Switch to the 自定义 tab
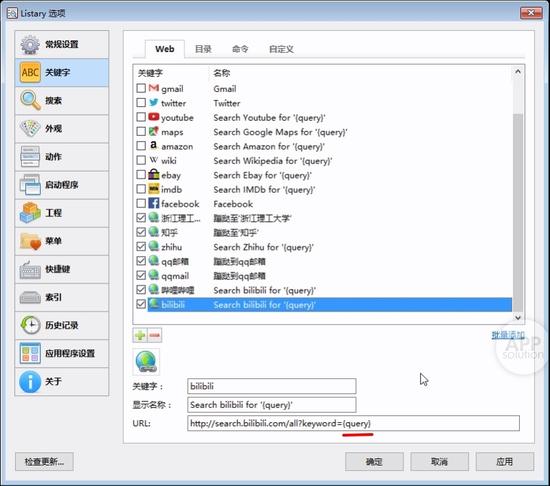 [x=281, y=49]
